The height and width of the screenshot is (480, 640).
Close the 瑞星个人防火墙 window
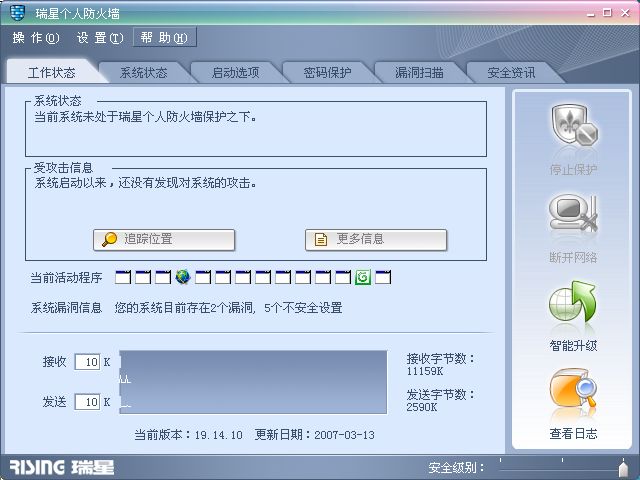[625, 13]
